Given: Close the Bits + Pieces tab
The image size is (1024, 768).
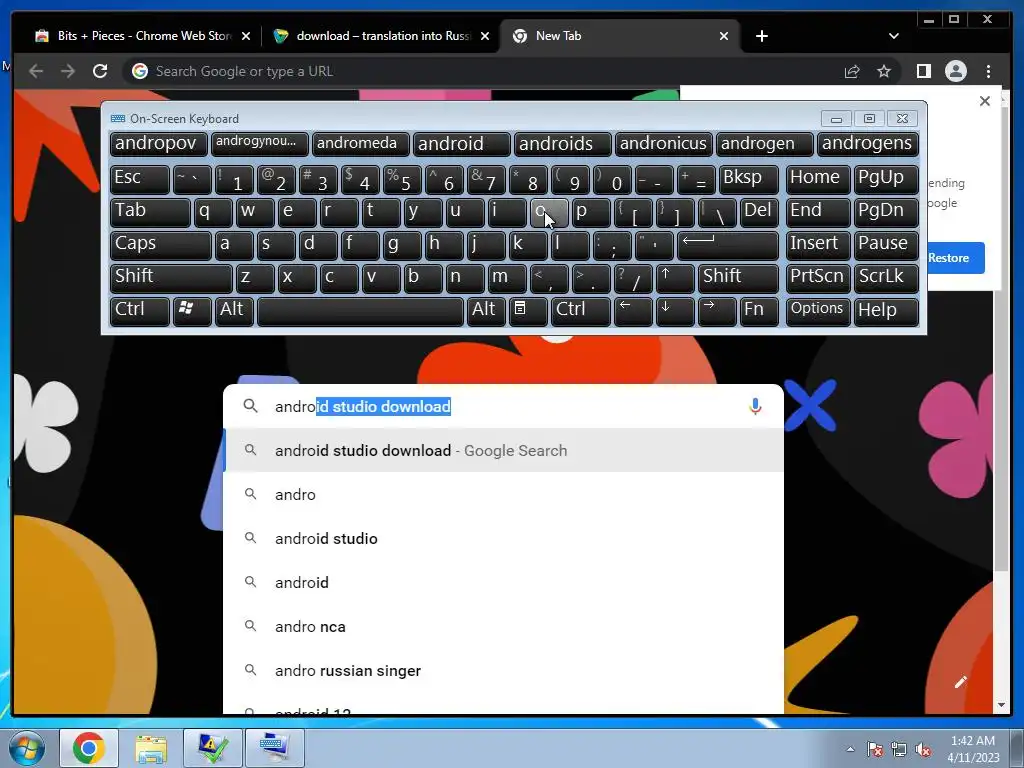Looking at the screenshot, I should click(x=246, y=36).
